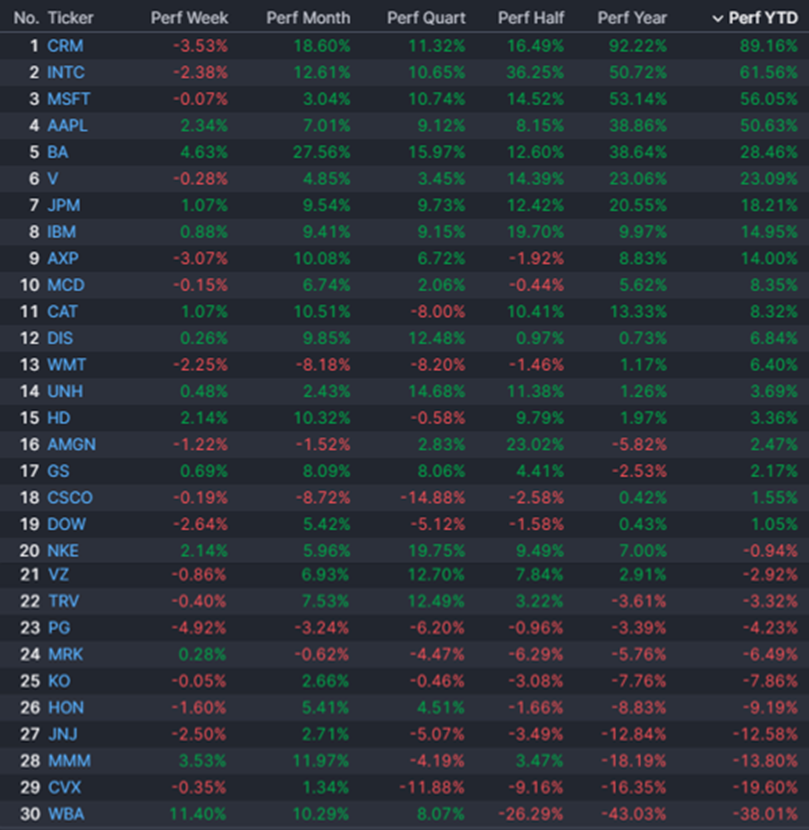
Task: Select JNJ's -12.84% Perf Year value
Action: (633, 734)
